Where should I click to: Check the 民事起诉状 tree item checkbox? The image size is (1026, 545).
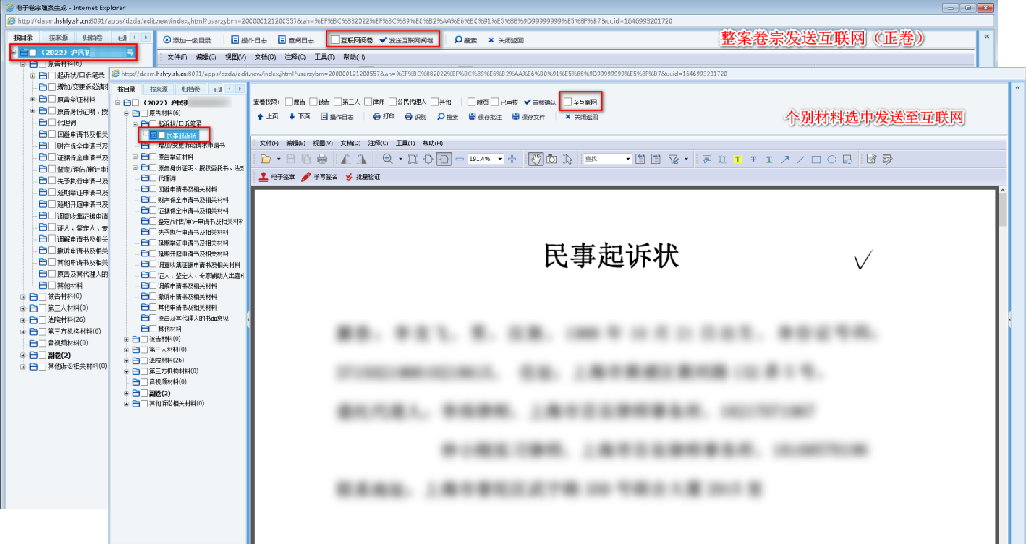pos(161,135)
